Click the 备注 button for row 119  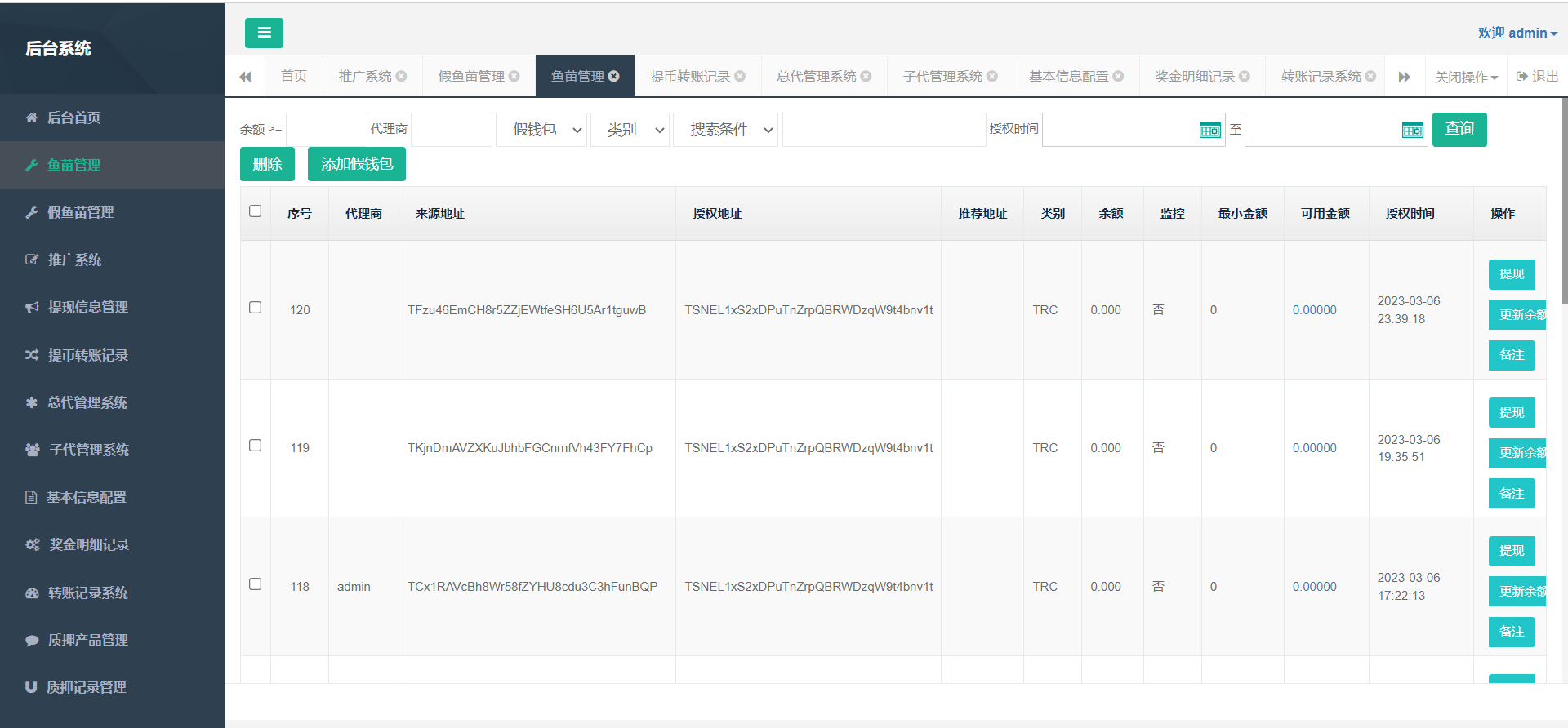[1511, 494]
